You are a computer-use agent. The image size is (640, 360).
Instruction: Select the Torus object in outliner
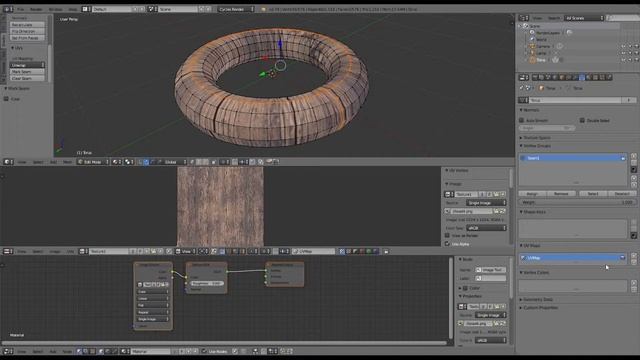point(541,60)
